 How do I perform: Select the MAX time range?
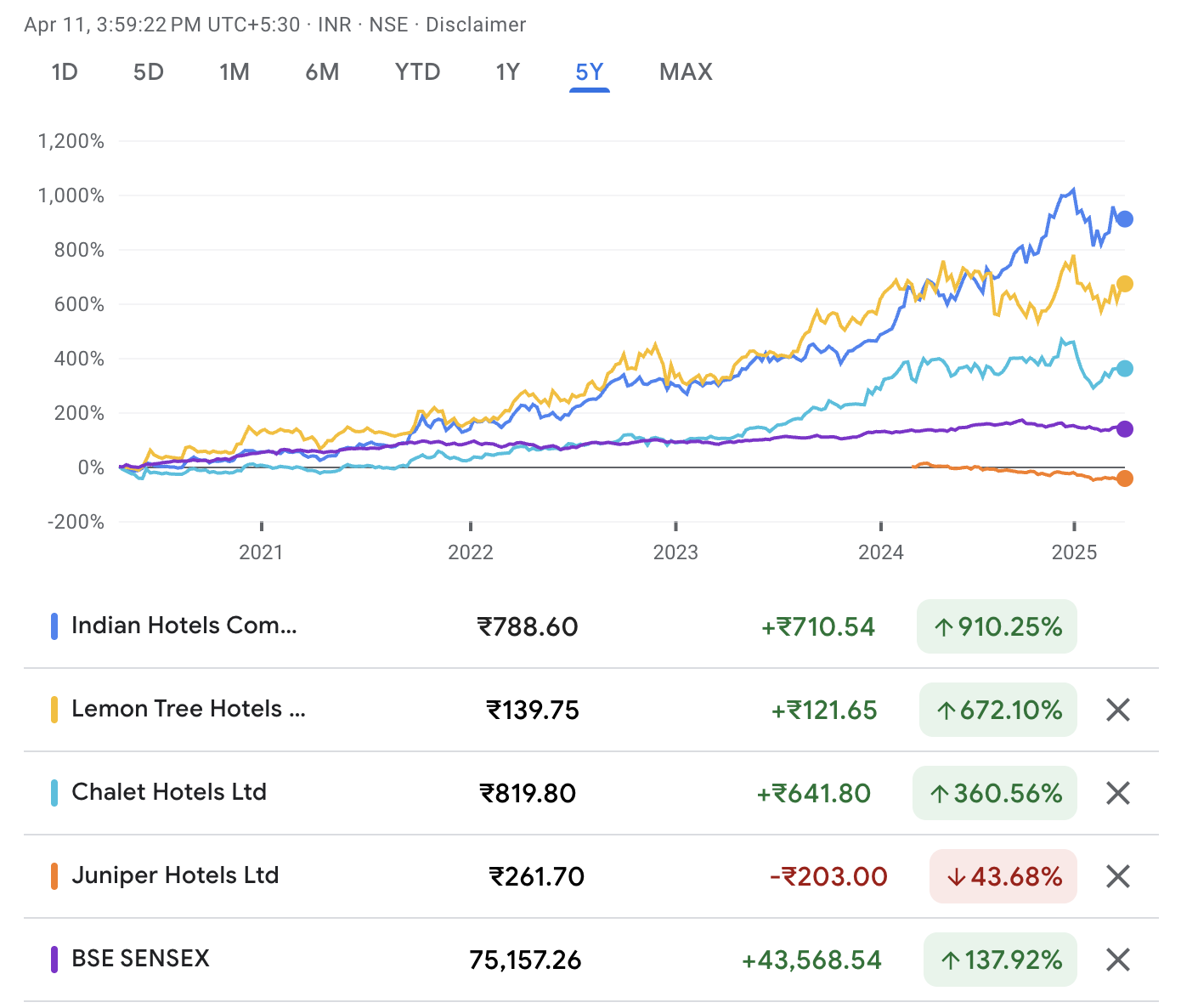(x=686, y=72)
